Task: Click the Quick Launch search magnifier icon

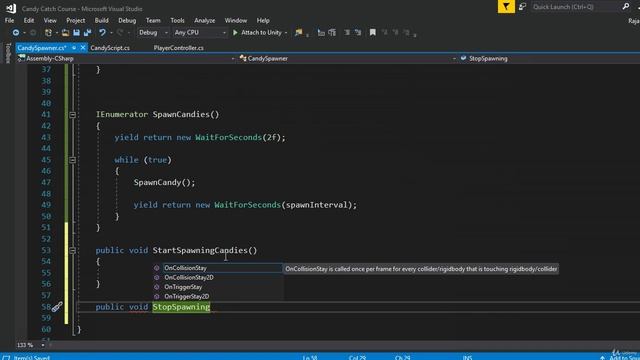Action: (x=626, y=7)
